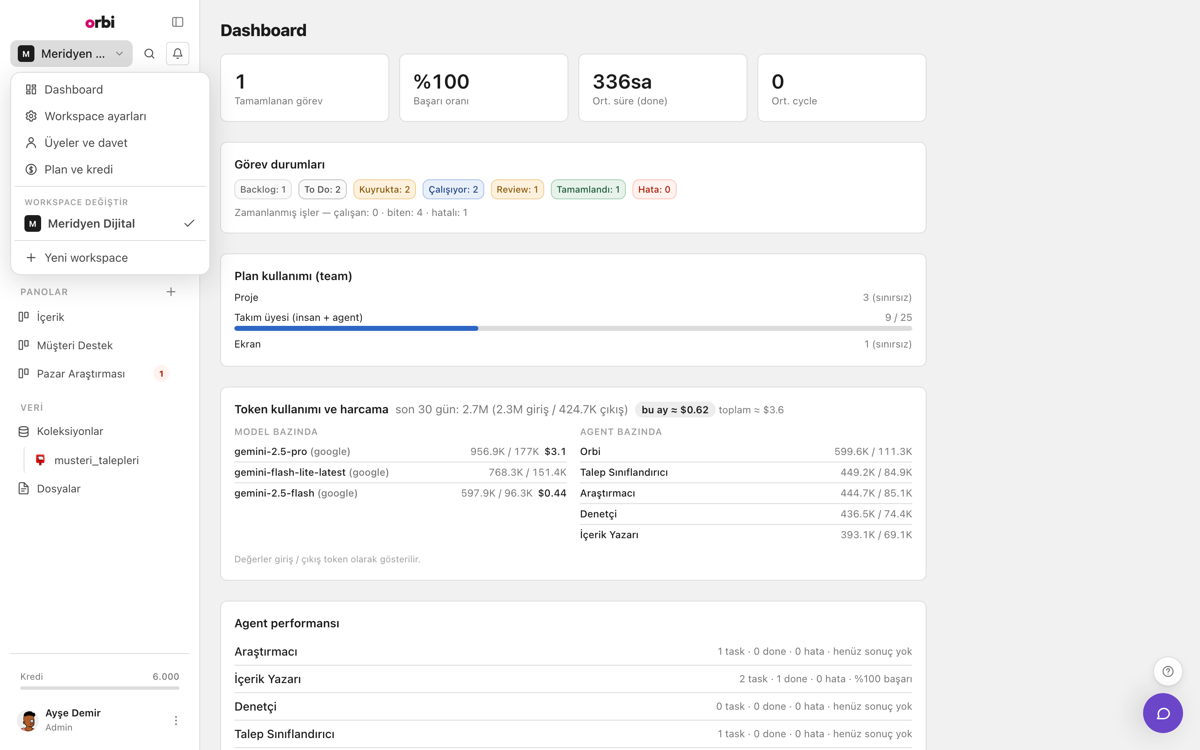The image size is (1200, 750).
Task: Click the Talep Sınıflandırıcı token usage row
Action: pyautogui.click(x=746, y=473)
